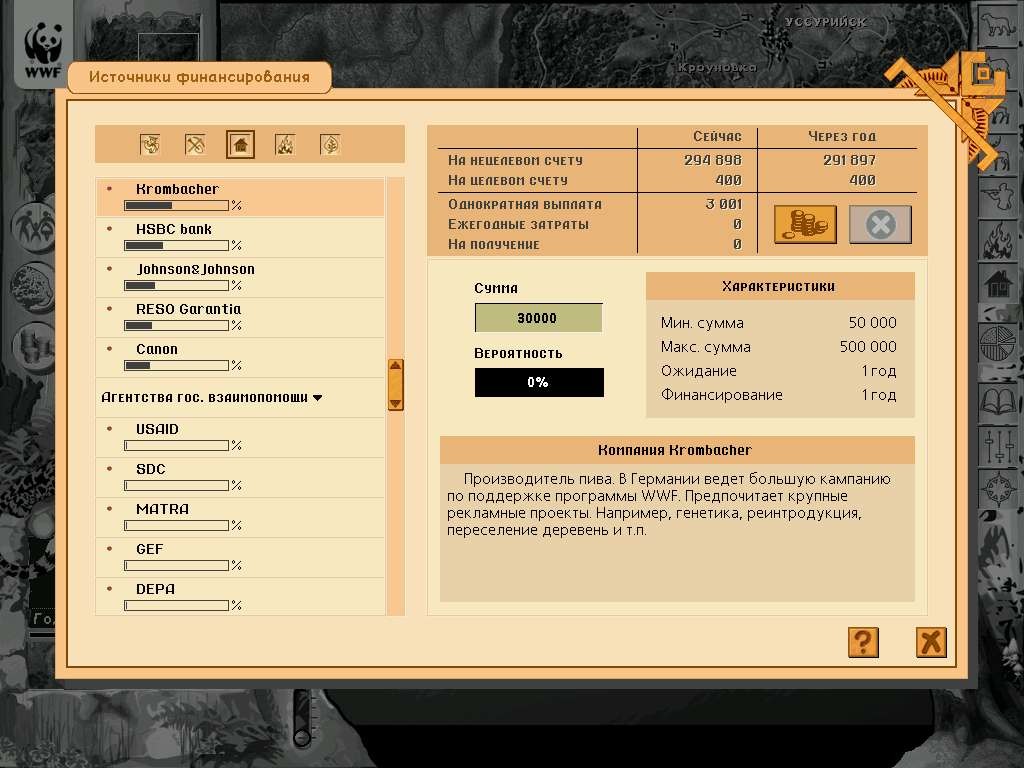The height and width of the screenshot is (768, 1024).
Task: Click the Сейчас column header
Action: 717,136
